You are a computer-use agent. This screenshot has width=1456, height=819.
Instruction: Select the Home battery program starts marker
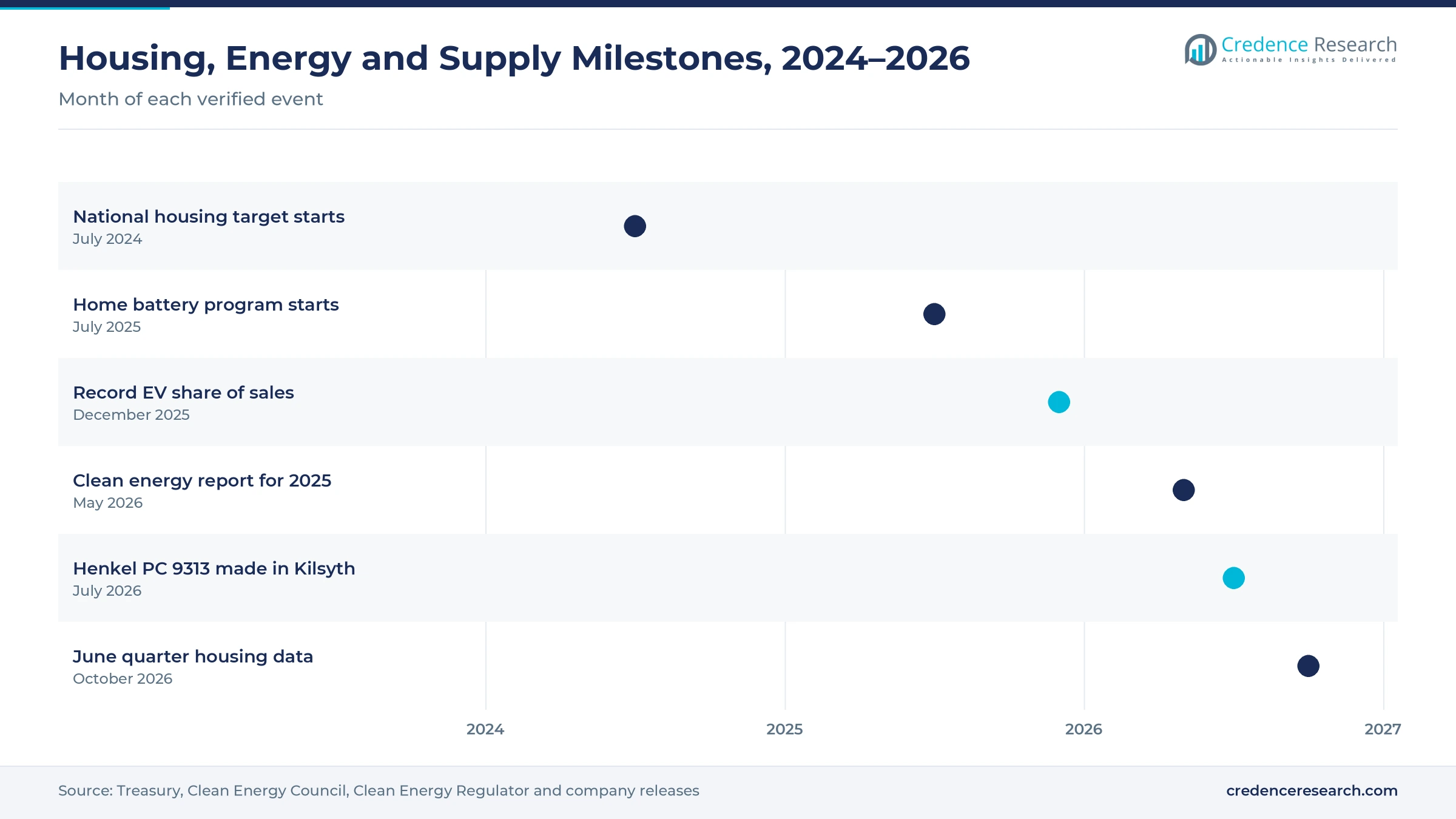[934, 314]
